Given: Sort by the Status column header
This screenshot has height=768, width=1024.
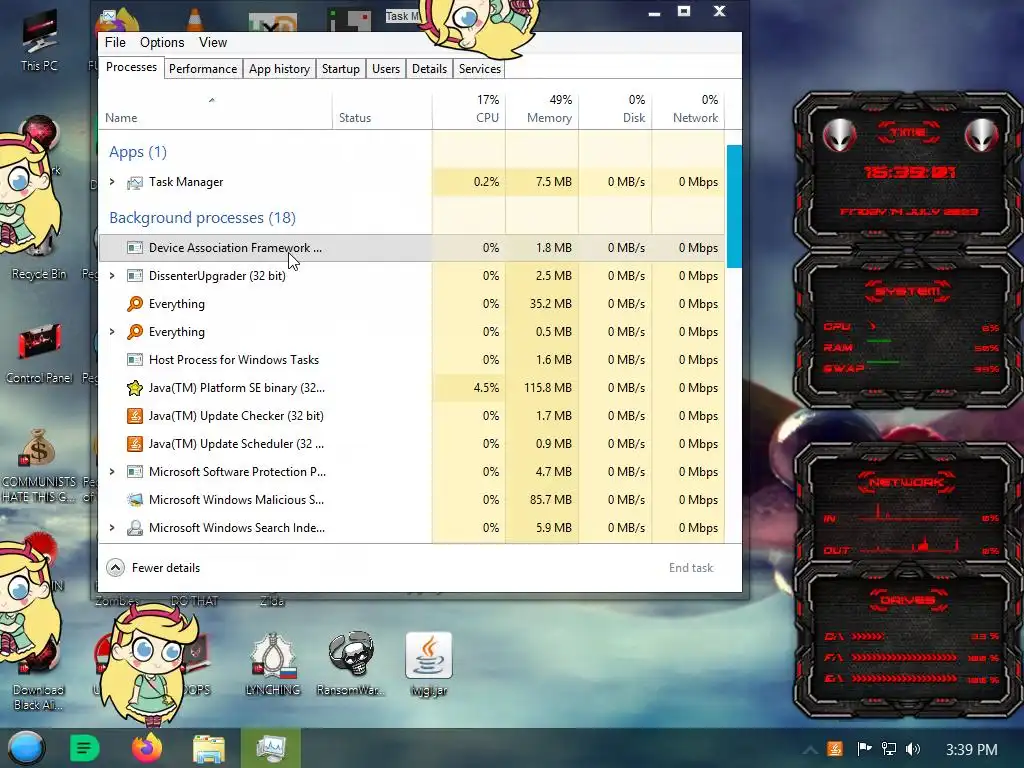Looking at the screenshot, I should pos(382,109).
